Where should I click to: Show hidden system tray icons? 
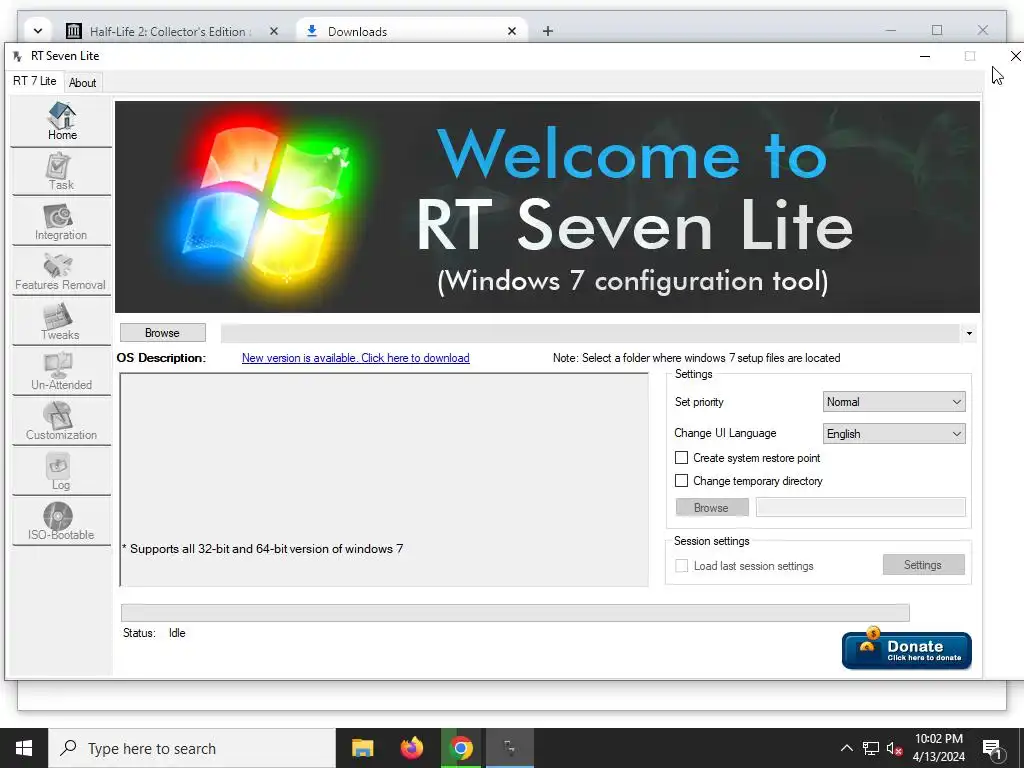846,748
